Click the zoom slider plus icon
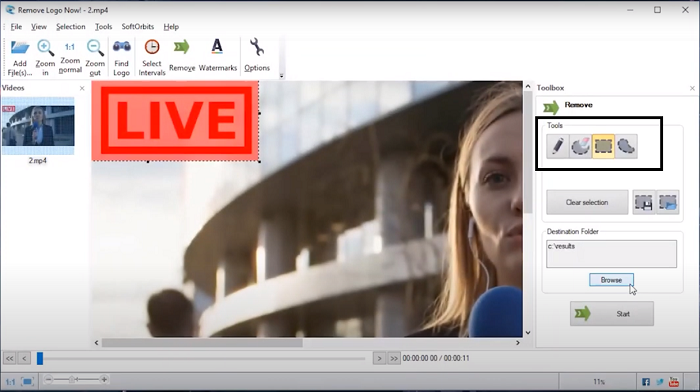700x392 pixels. (x=104, y=379)
